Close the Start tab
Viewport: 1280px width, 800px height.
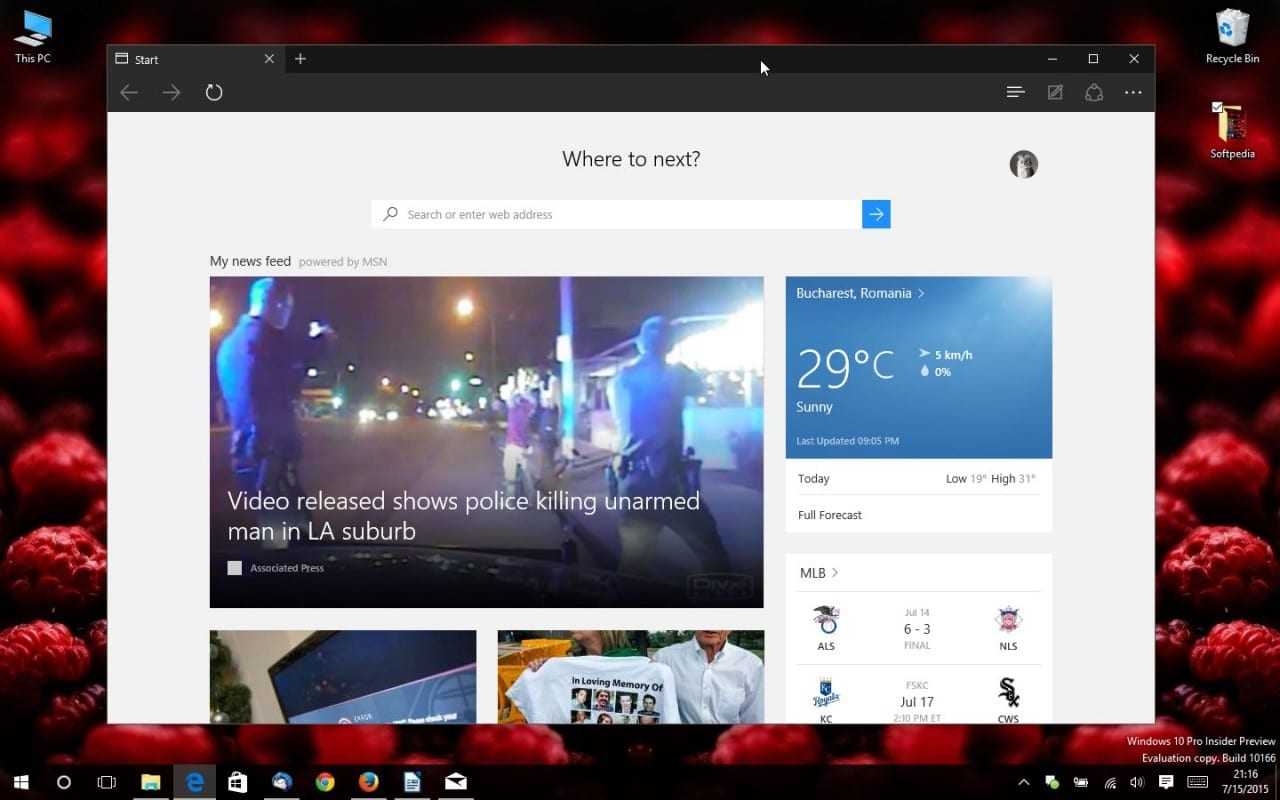coord(269,59)
